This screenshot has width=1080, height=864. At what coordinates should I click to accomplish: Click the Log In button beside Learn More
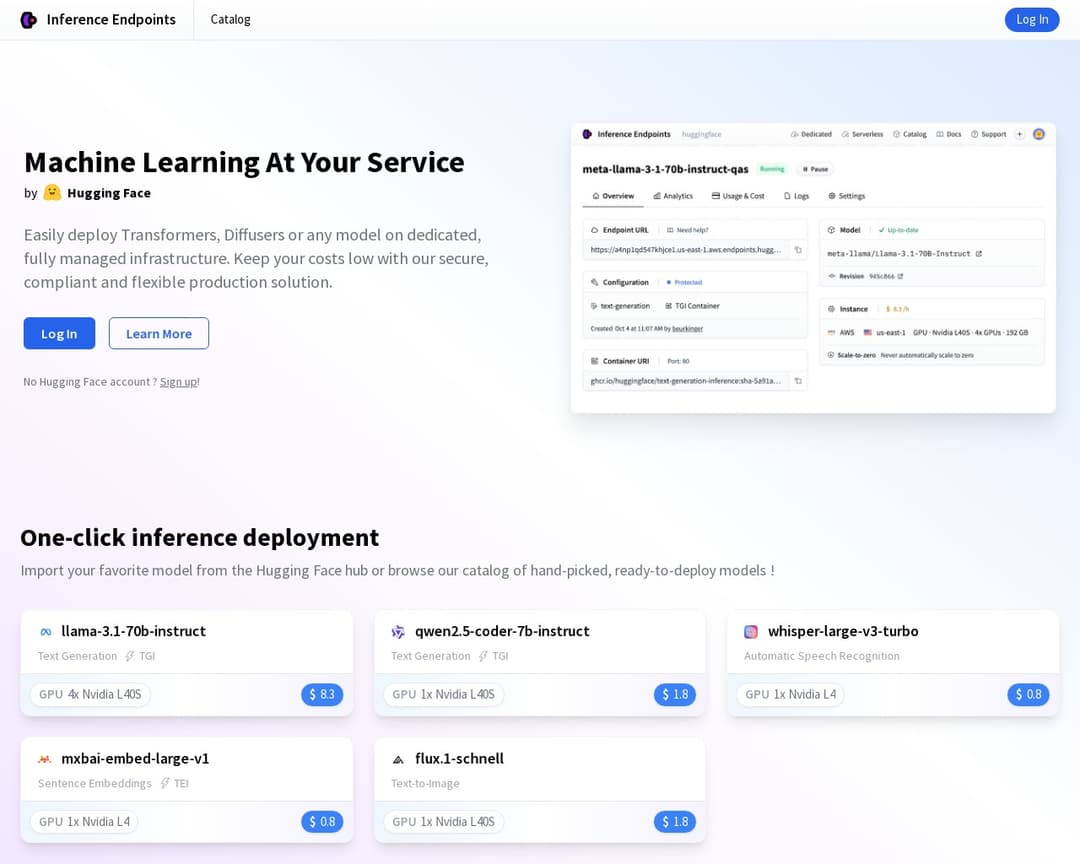59,333
